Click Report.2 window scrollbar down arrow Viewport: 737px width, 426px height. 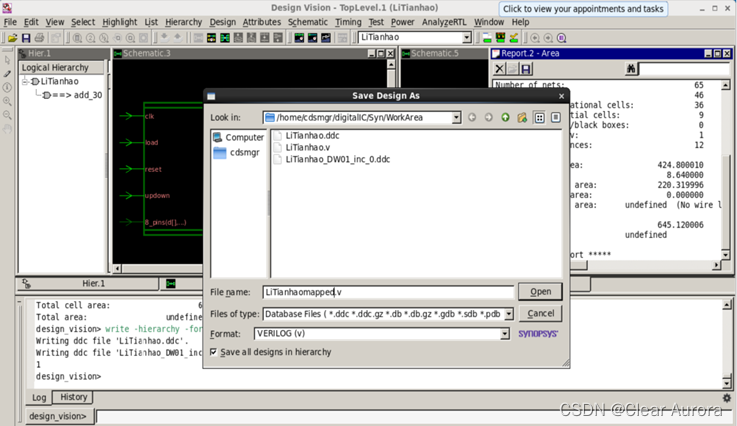726,254
